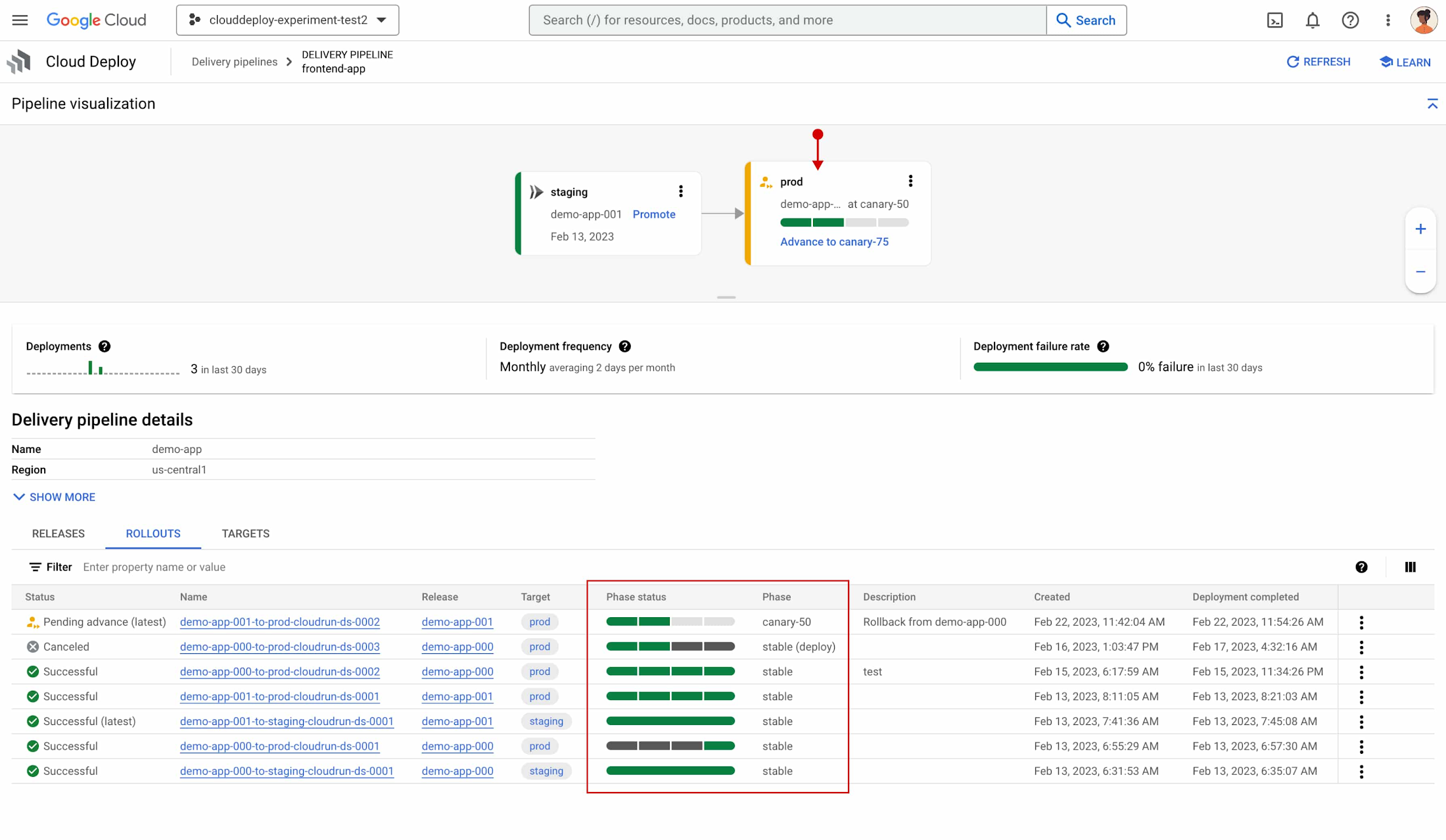Click the canary-50 row phase status bar
Viewport: 1446px width, 840px height.
pyautogui.click(x=670, y=622)
